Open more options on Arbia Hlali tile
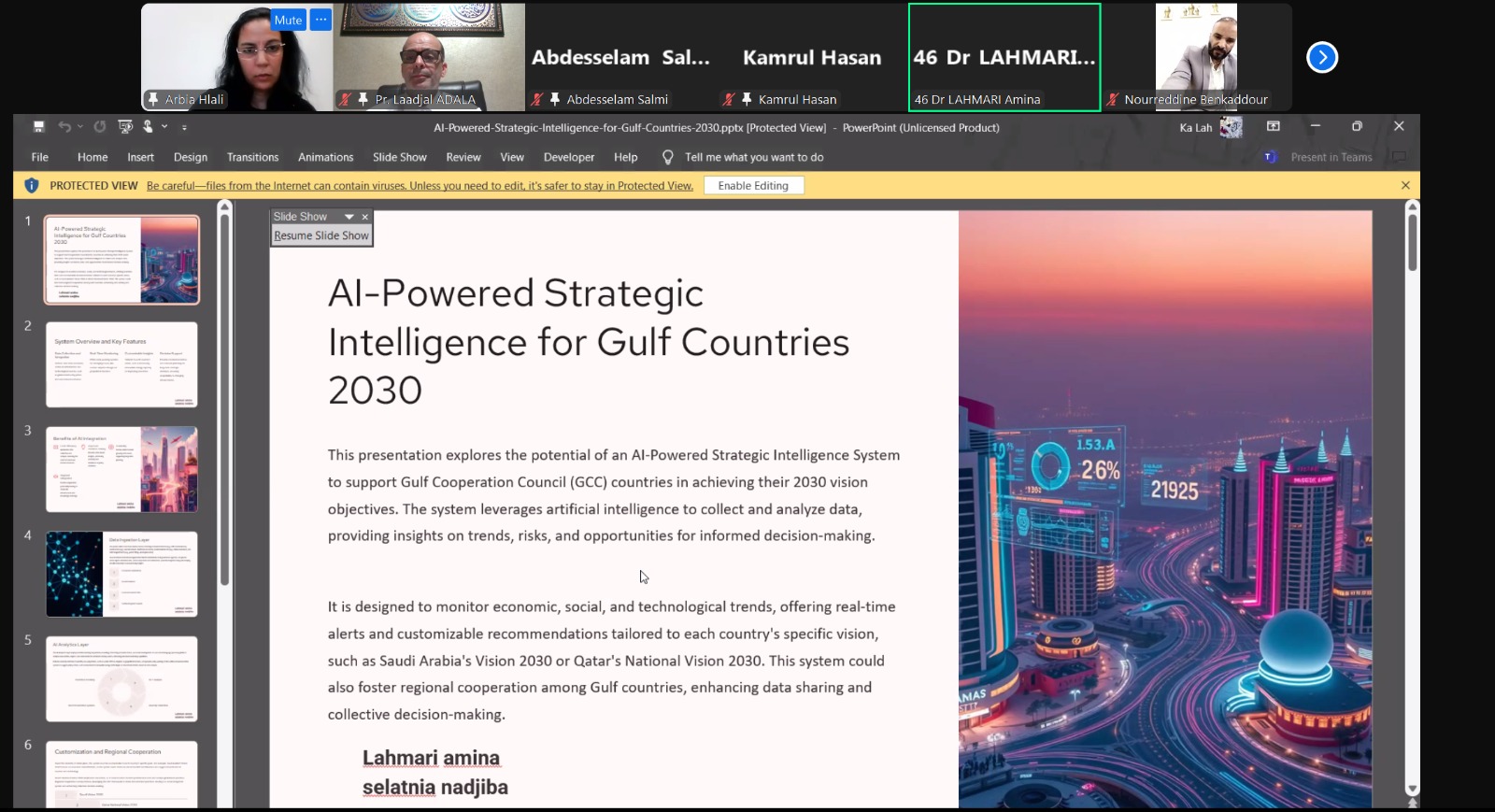 [320, 20]
